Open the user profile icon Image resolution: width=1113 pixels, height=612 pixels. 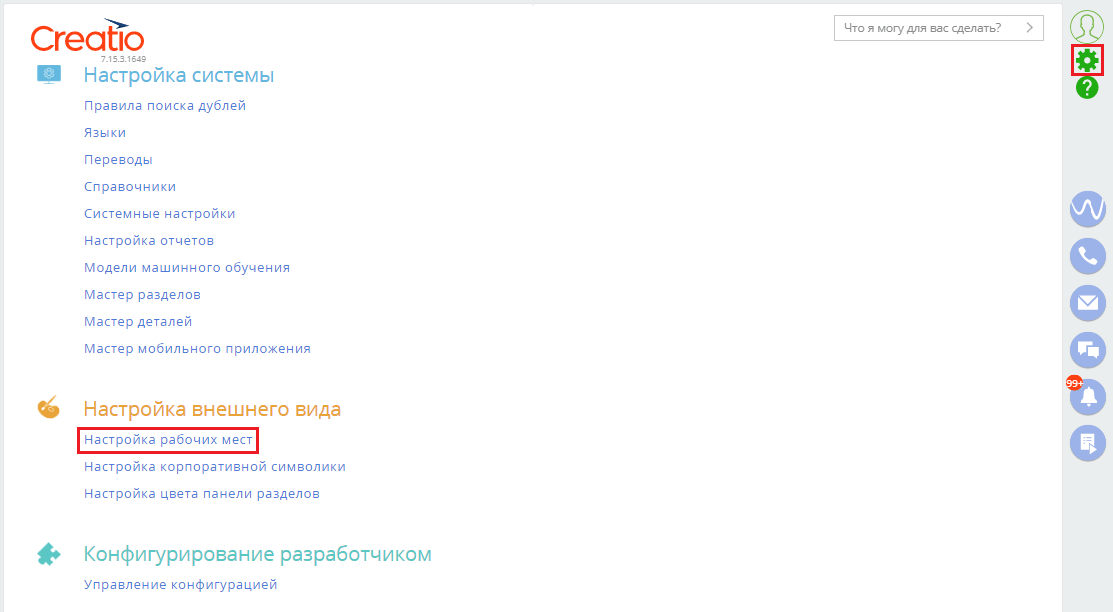(1087, 22)
